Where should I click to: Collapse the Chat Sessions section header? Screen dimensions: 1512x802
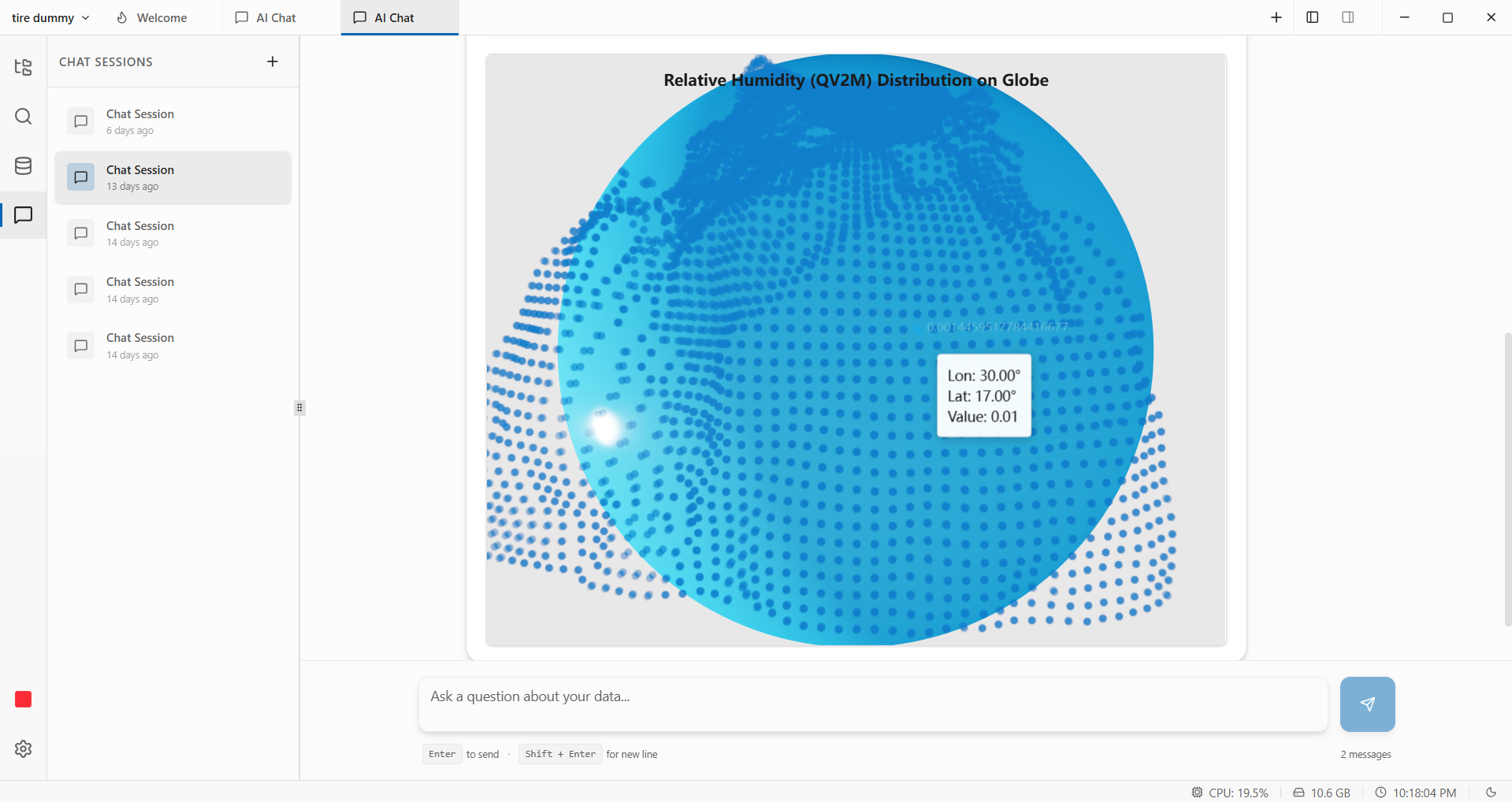[106, 61]
